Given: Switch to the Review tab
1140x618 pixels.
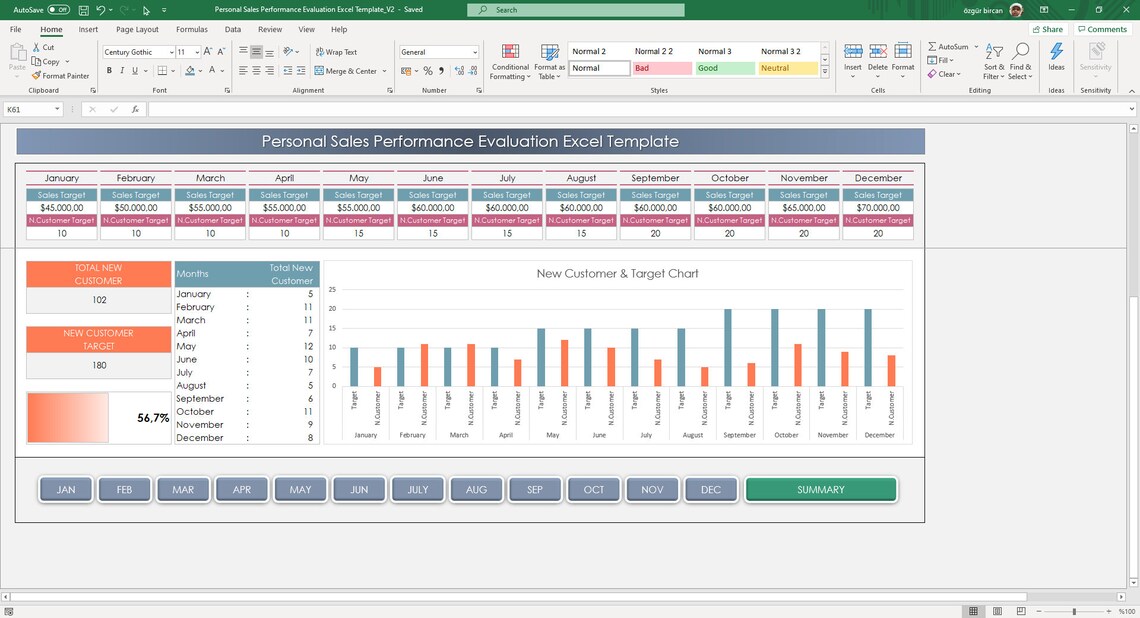Looking at the screenshot, I should [270, 30].
